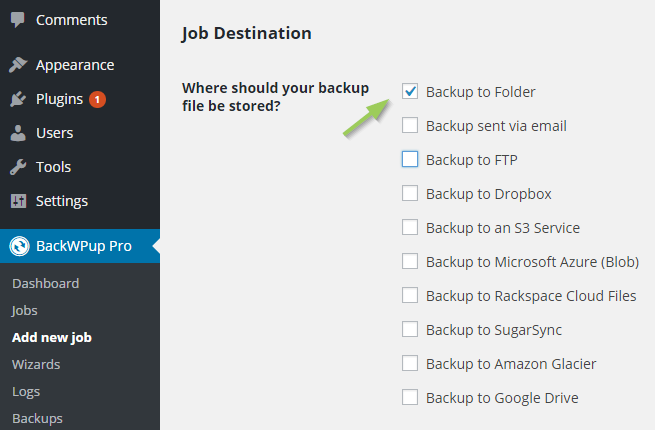
Task: Click the Plugins plug icon
Action: pos(18,99)
